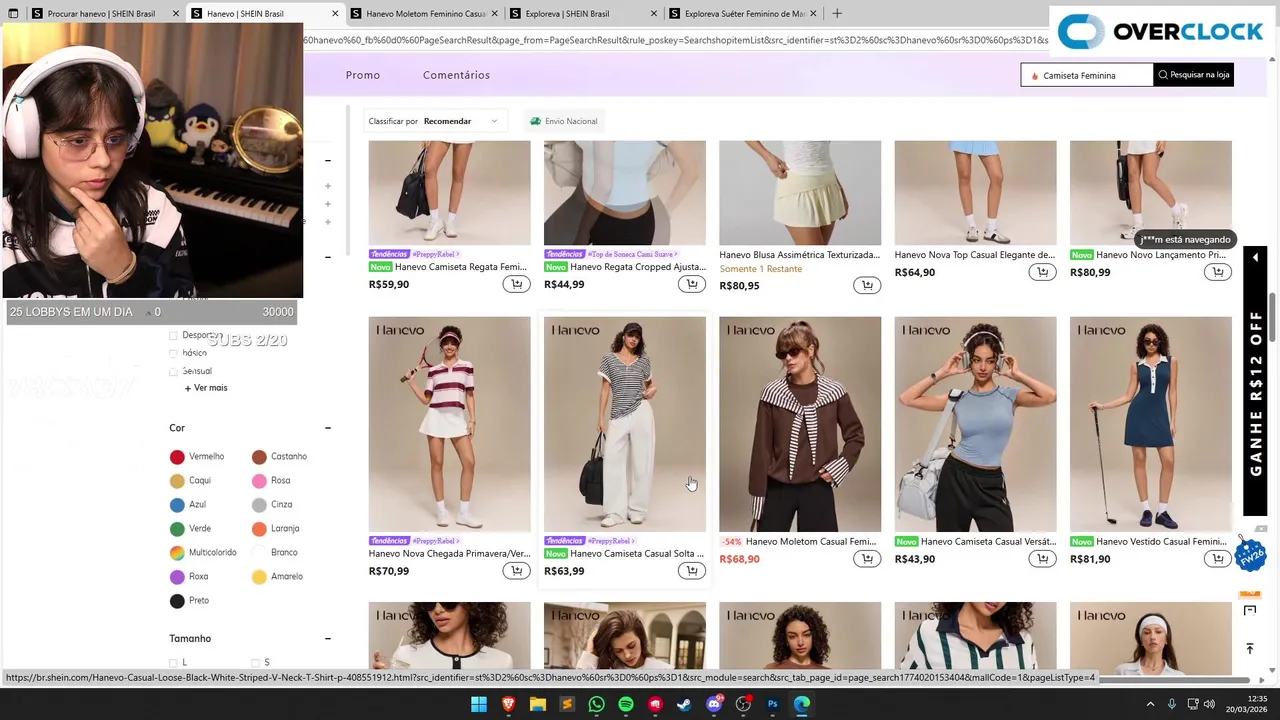The width and height of the screenshot is (1280, 720).
Task: Check the Sensual style filter
Action: [173, 371]
